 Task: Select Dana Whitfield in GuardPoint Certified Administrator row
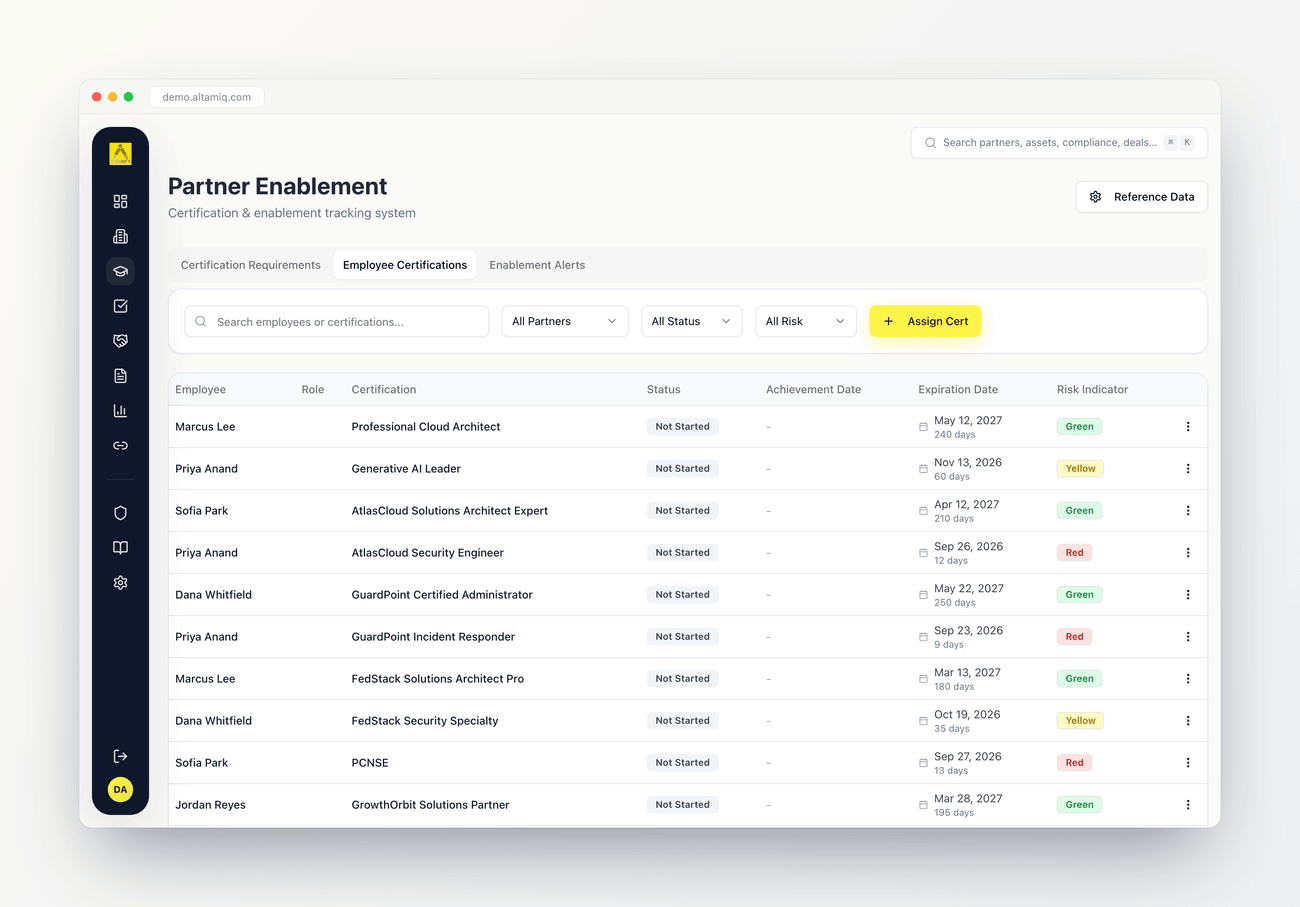pyautogui.click(x=213, y=595)
